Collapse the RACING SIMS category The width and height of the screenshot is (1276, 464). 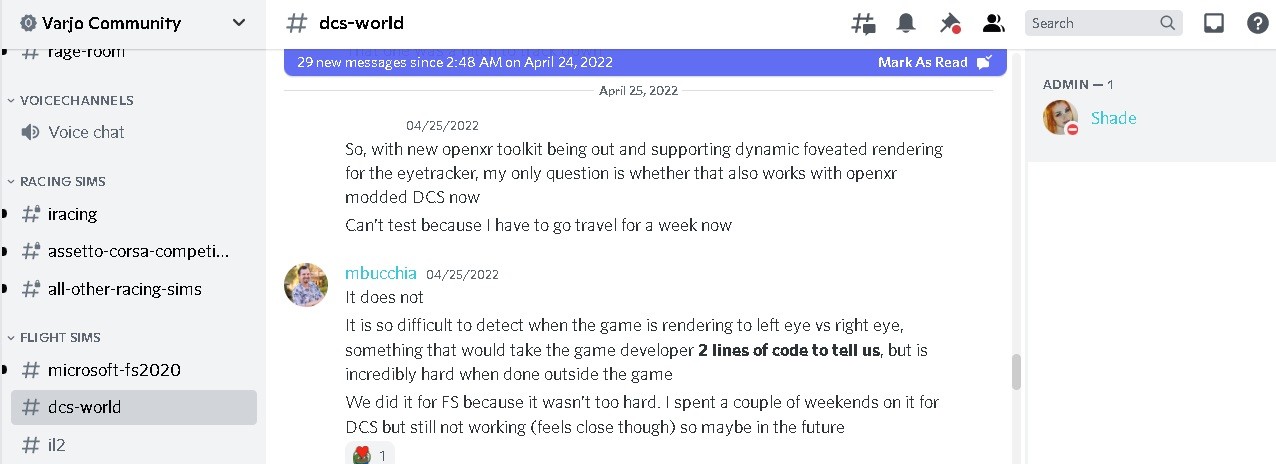[57, 181]
